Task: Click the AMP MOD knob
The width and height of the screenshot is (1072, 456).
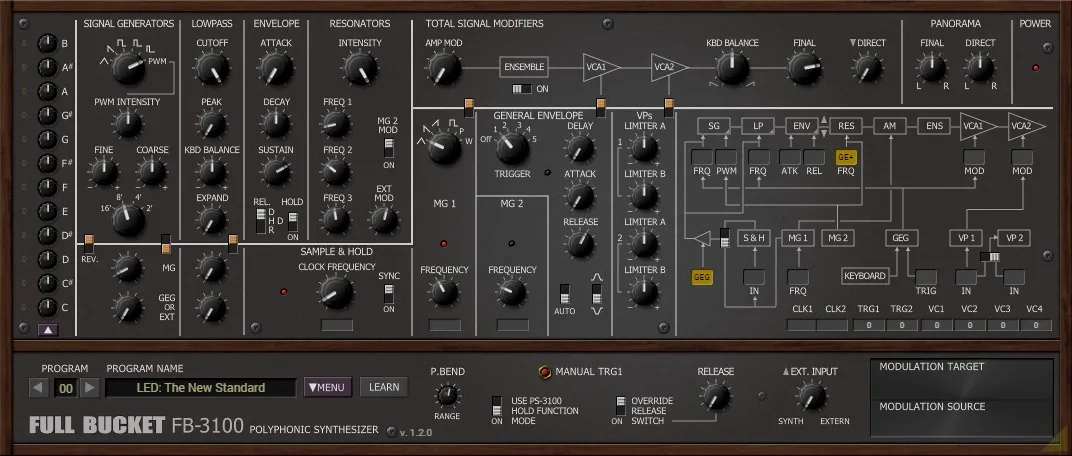Action: 443,69
